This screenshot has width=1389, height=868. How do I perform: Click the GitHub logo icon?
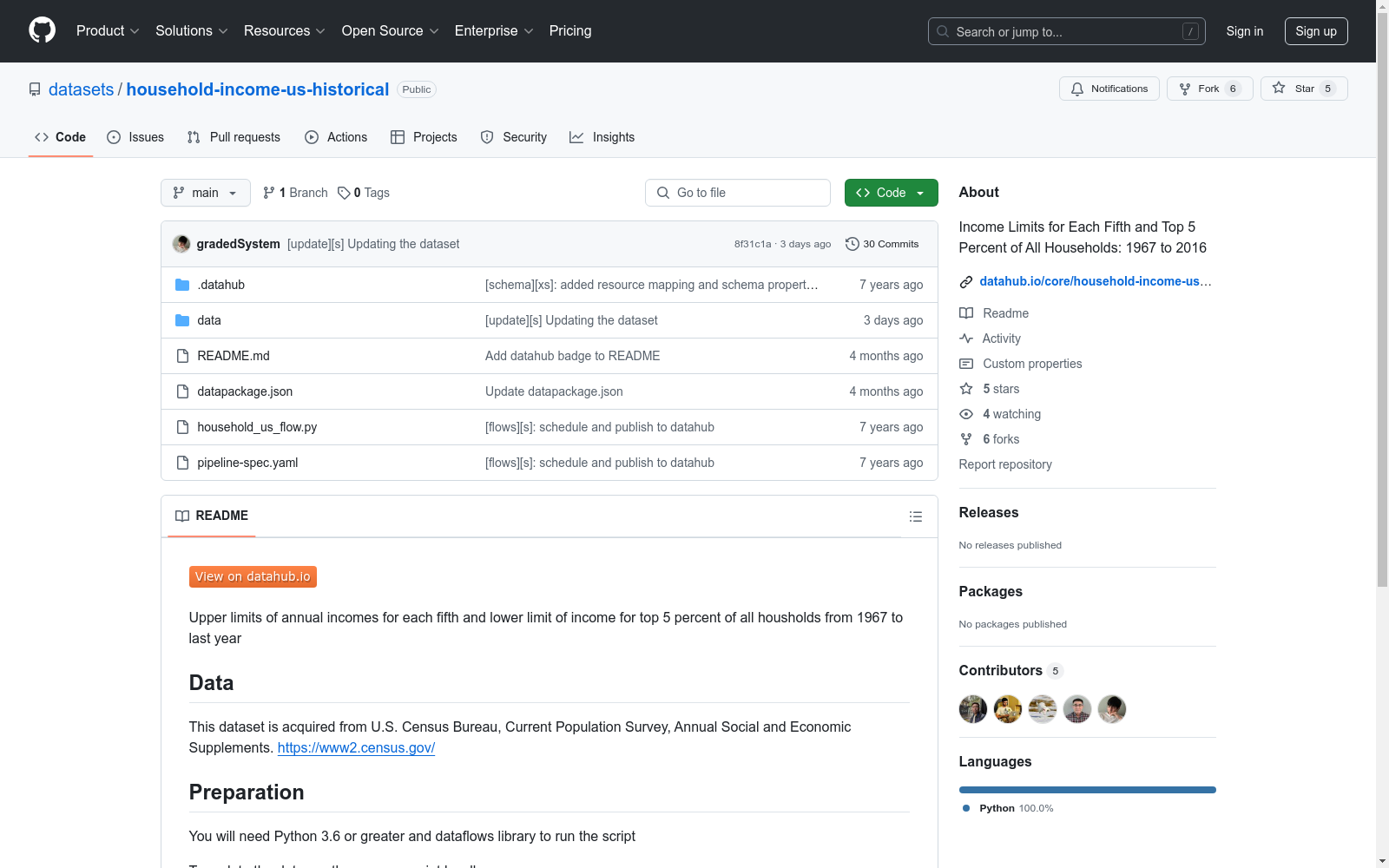(x=42, y=30)
